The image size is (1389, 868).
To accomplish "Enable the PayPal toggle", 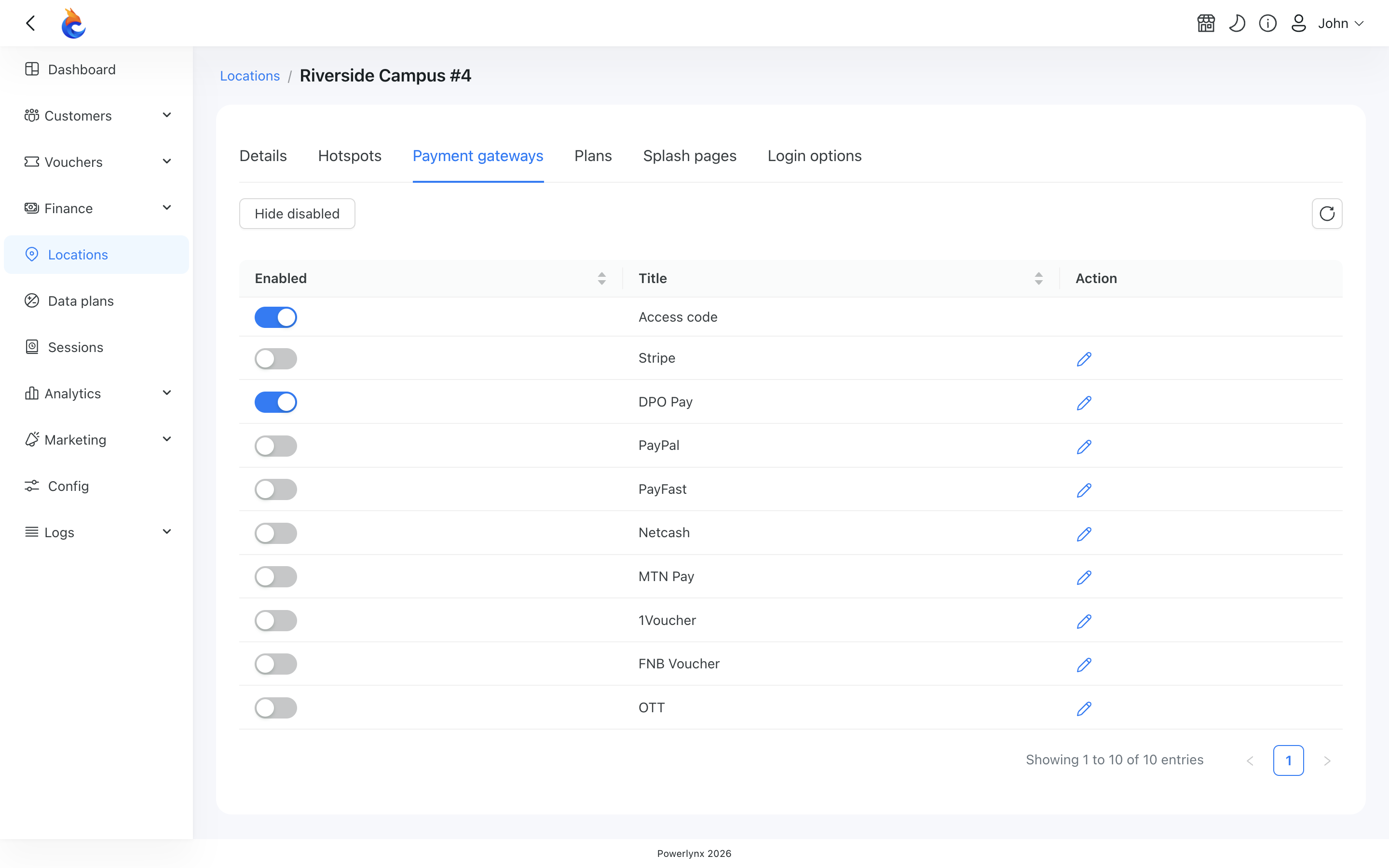I will click(x=275, y=446).
